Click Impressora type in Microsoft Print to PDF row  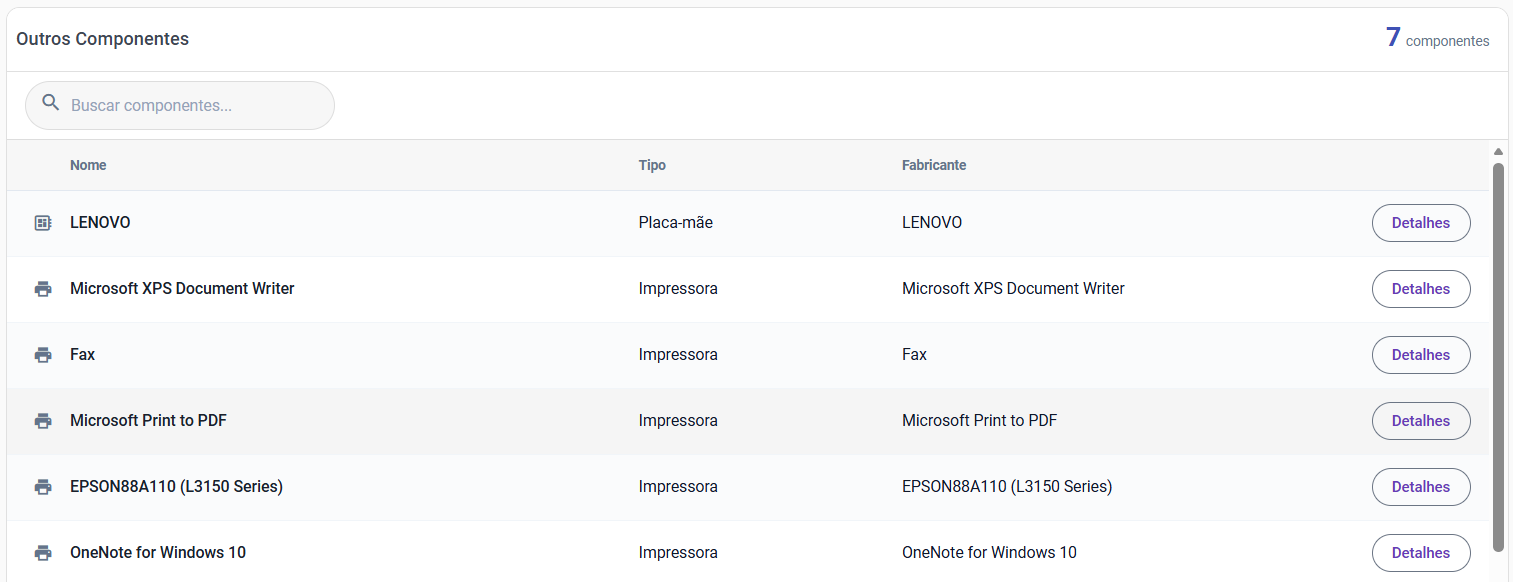click(678, 421)
